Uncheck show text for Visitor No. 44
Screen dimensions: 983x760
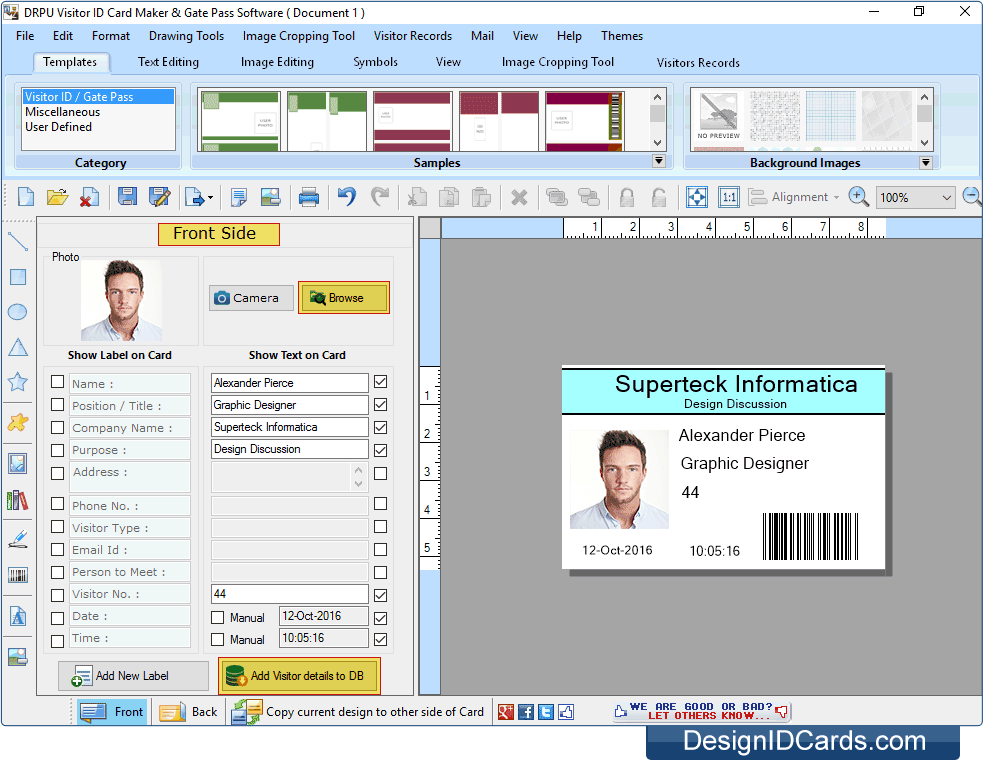(380, 595)
